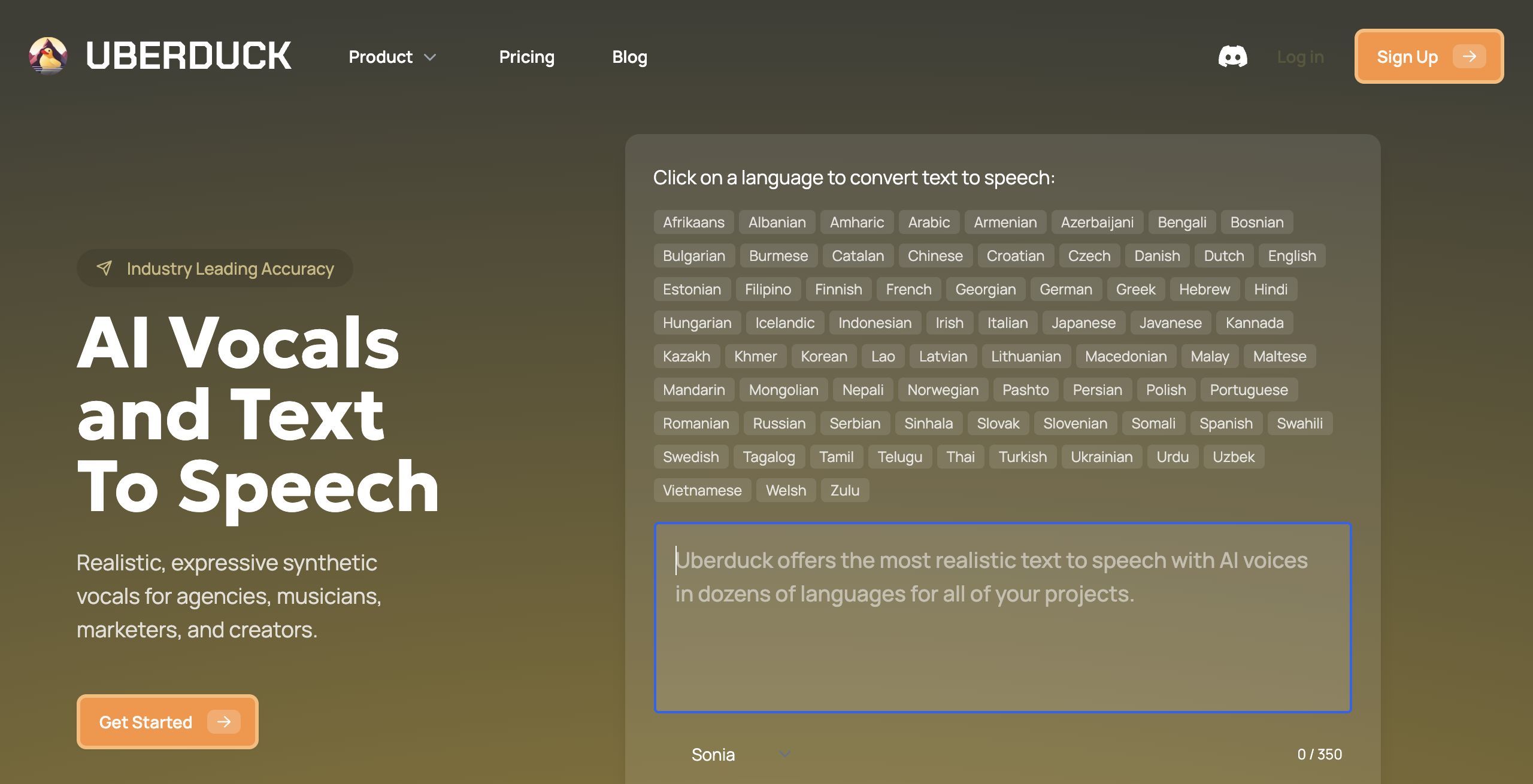Image resolution: width=1533 pixels, height=784 pixels.
Task: Pick the Arabic language
Action: 929,222
